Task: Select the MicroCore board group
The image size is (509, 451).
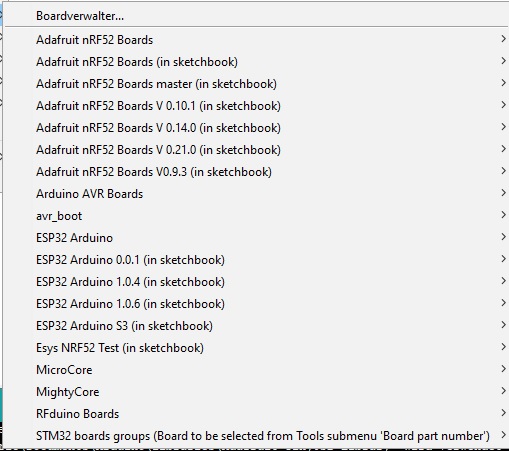Action: point(256,370)
